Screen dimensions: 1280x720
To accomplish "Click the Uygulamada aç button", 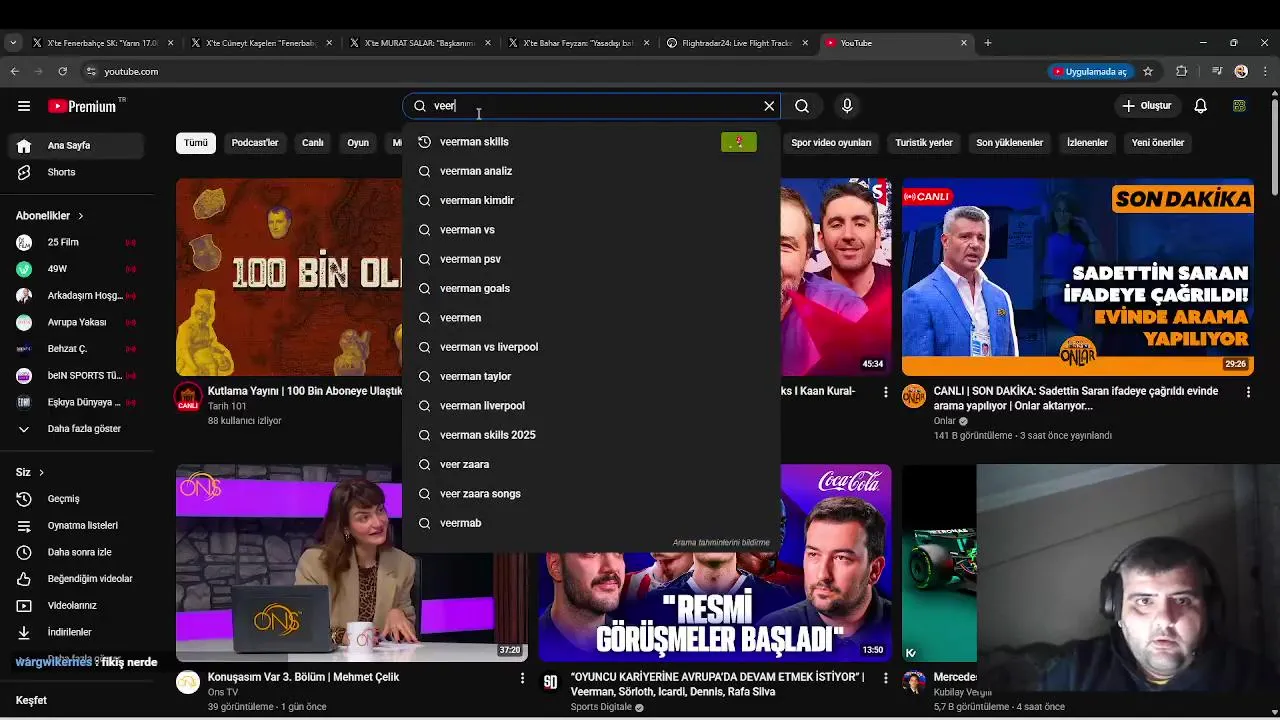I will pyautogui.click(x=1090, y=71).
